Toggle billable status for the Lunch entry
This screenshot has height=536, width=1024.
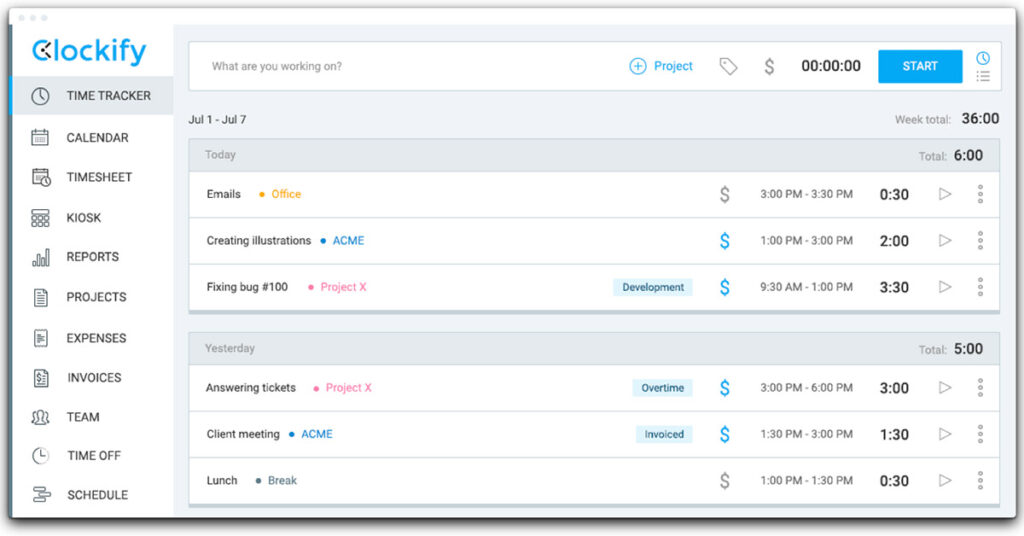click(725, 481)
